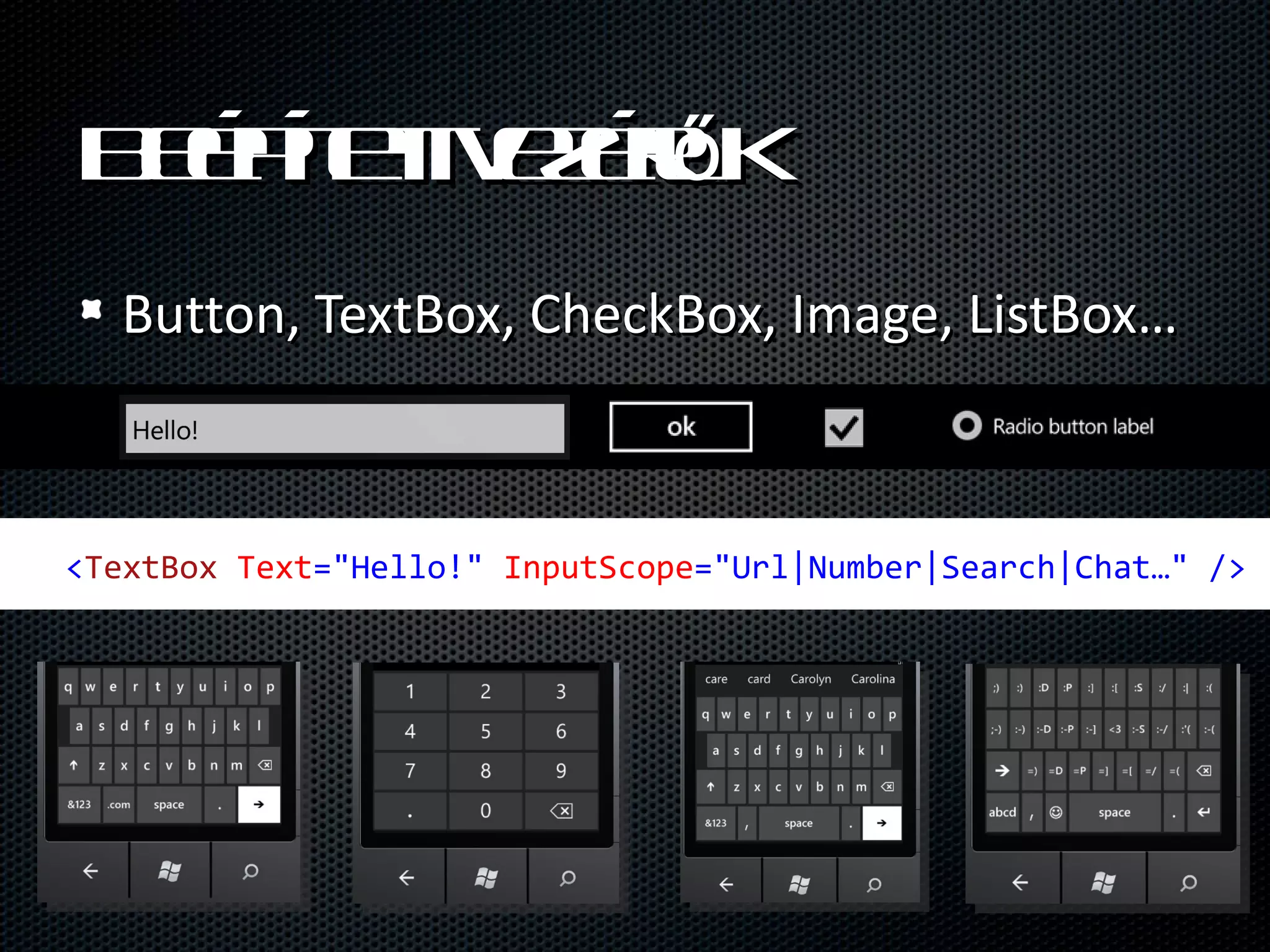Tap the white go arrow on the URL keyboard
The image size is (1270, 952).
click(259, 804)
